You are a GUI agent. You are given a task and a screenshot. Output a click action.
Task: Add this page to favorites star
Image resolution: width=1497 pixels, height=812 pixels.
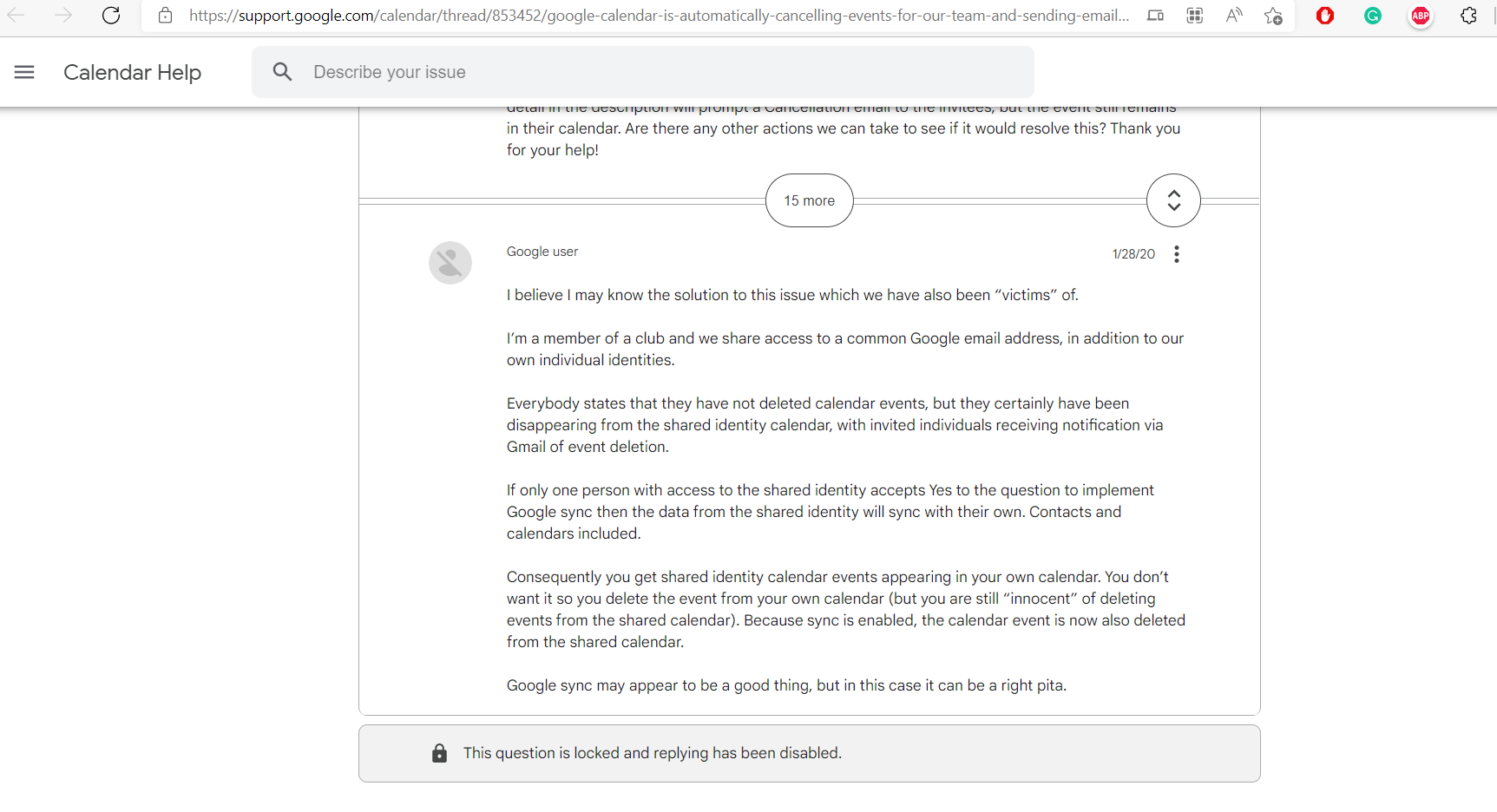tap(1273, 16)
